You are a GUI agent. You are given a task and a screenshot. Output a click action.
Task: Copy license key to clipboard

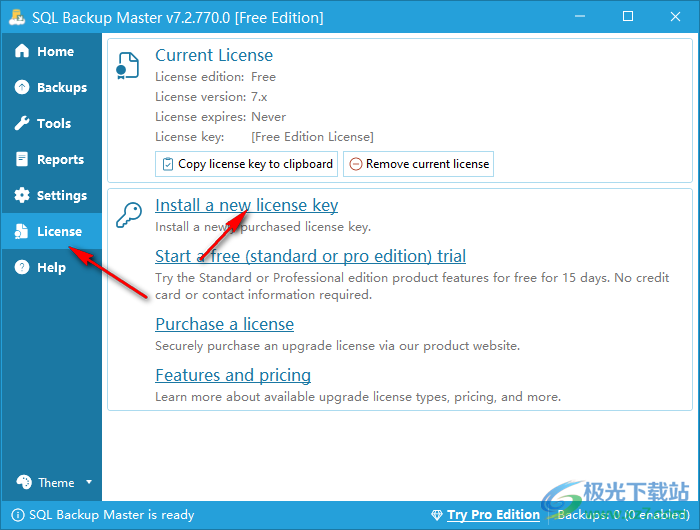[x=246, y=164]
